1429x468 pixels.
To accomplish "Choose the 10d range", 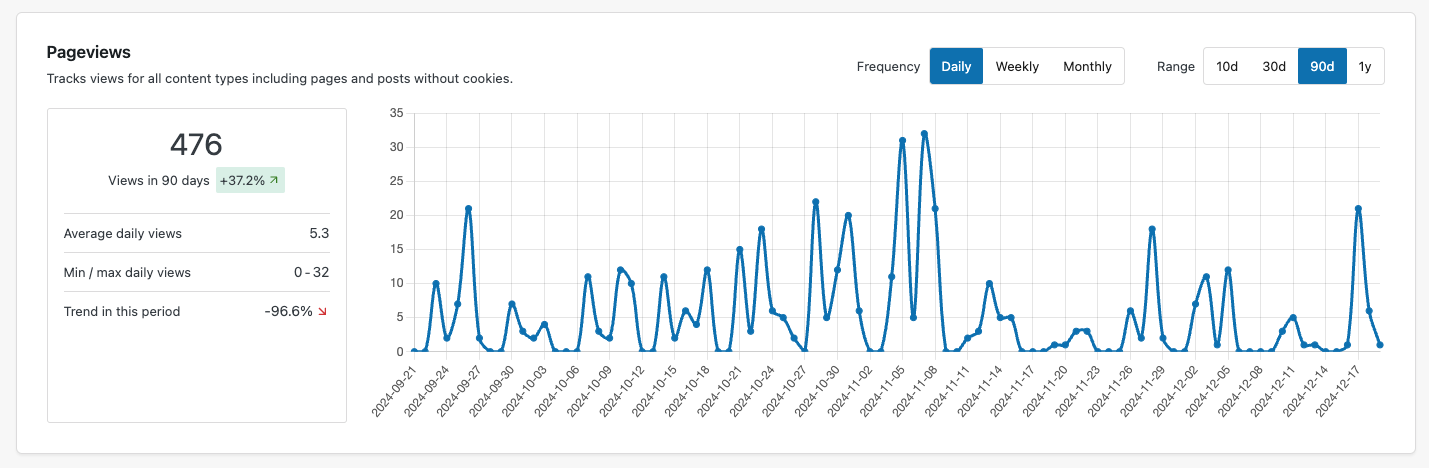I will tap(1227, 66).
